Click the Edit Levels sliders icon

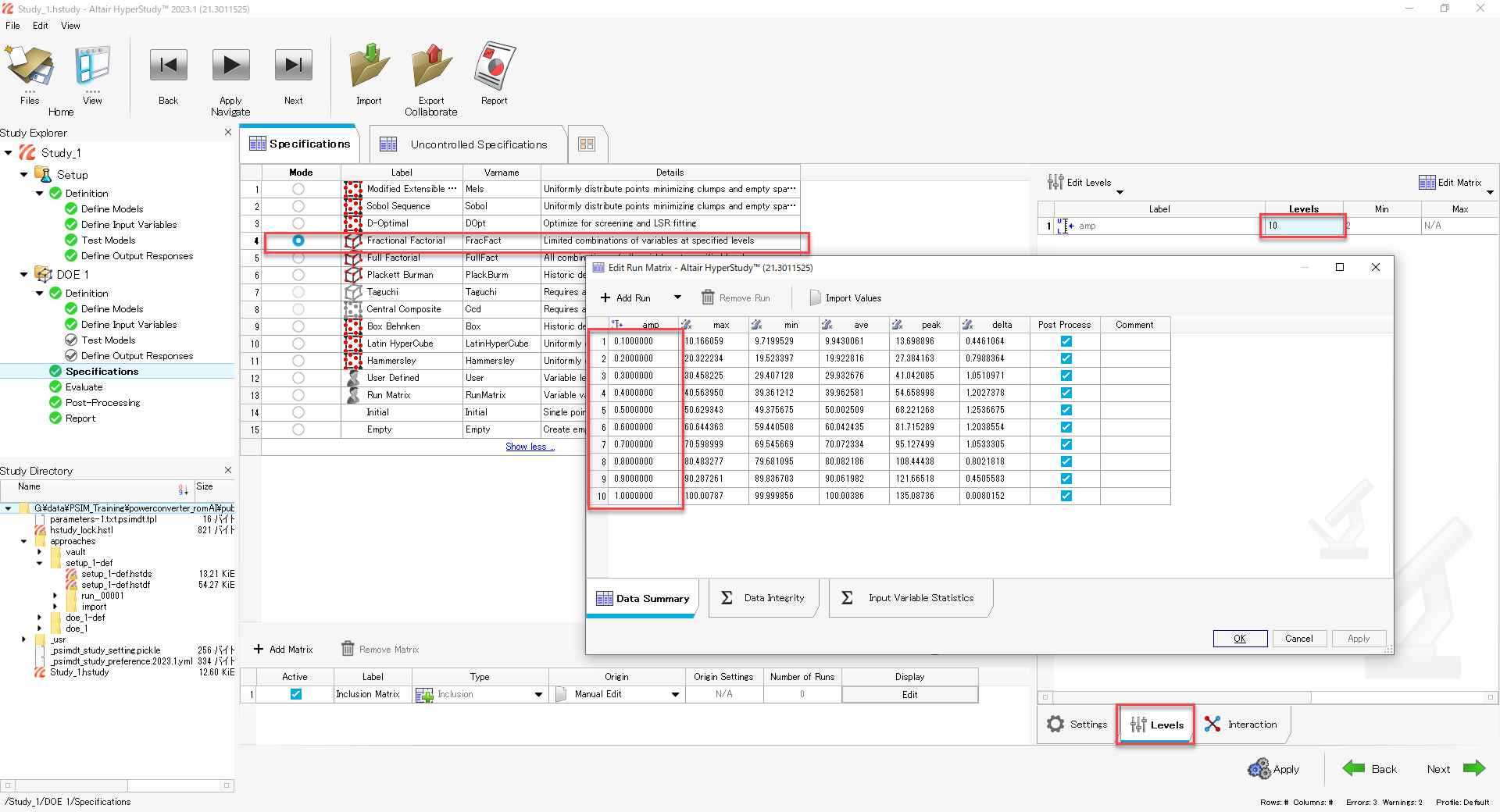pyautogui.click(x=1055, y=182)
